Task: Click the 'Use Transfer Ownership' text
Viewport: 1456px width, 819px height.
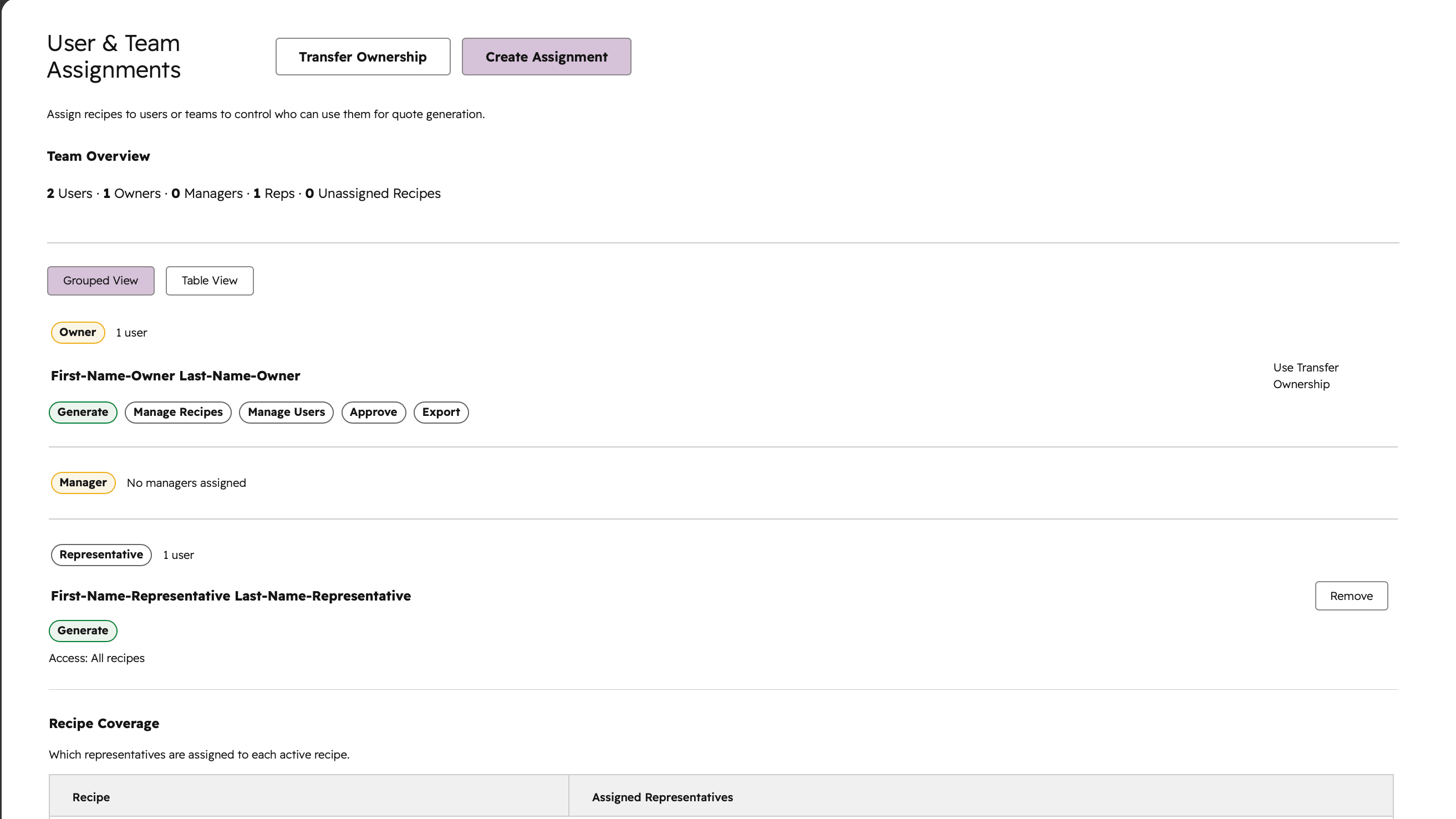Action: [1306, 376]
